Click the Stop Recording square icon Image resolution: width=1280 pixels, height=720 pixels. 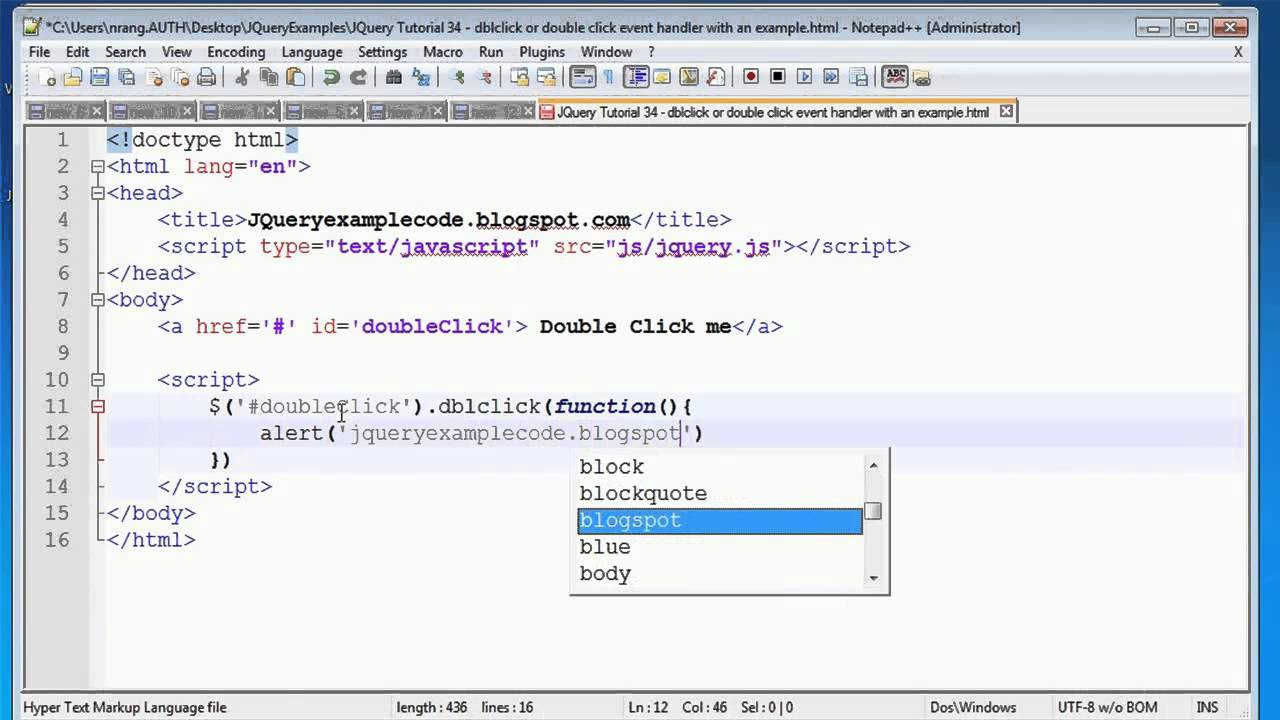778,77
